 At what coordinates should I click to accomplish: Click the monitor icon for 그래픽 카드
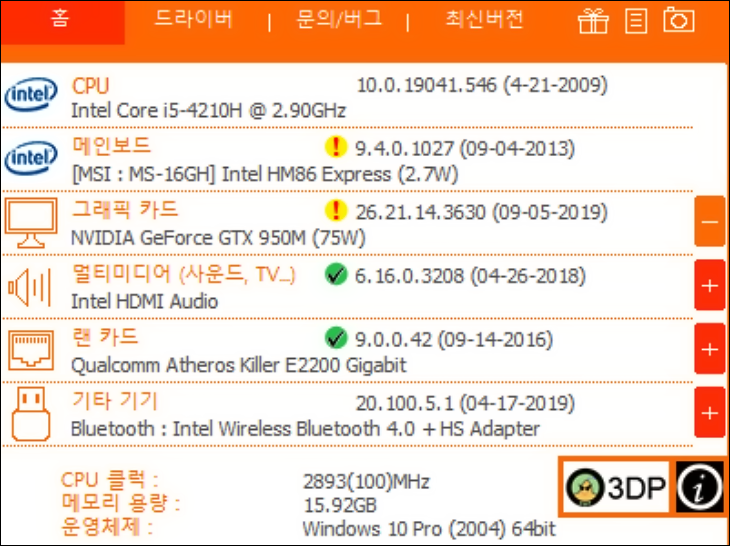[31, 222]
